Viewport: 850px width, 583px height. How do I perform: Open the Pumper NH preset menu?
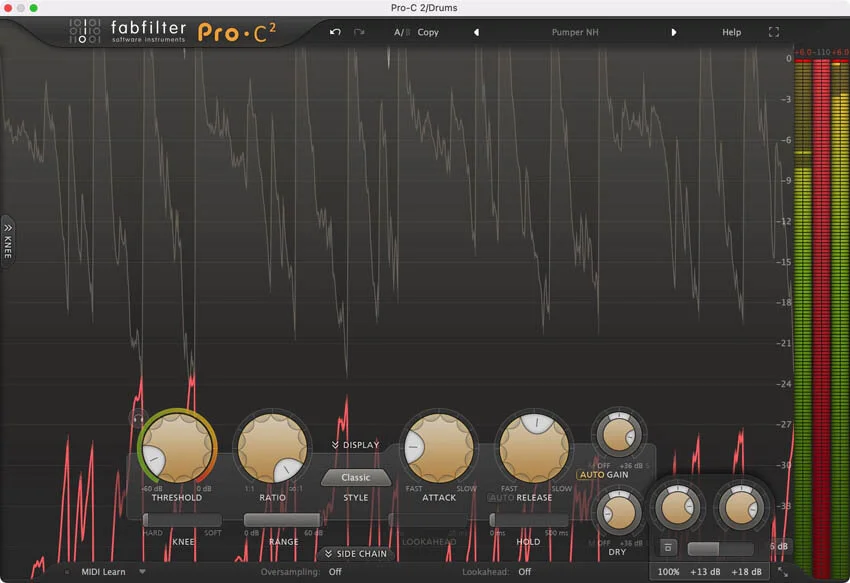coord(575,33)
